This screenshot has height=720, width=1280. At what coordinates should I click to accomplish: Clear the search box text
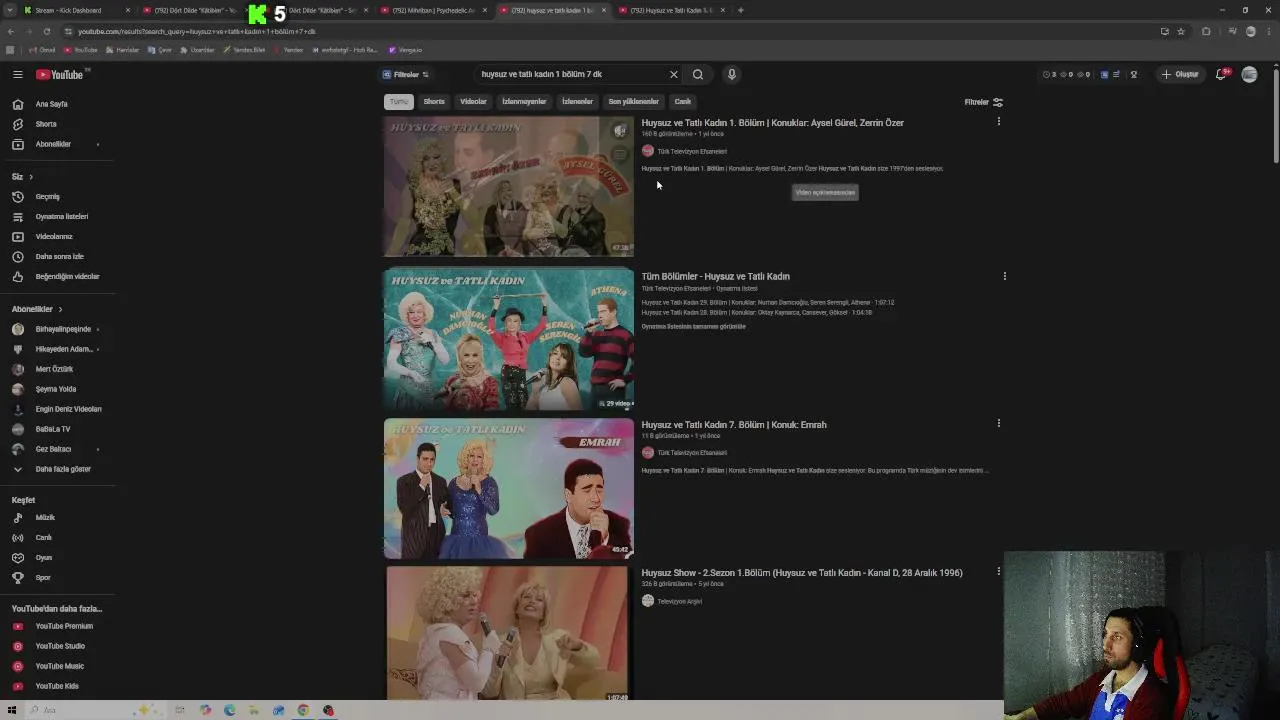(673, 74)
